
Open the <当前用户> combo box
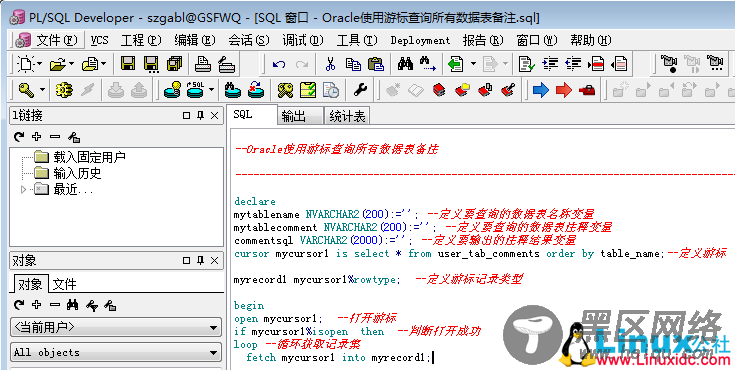(x=116, y=327)
